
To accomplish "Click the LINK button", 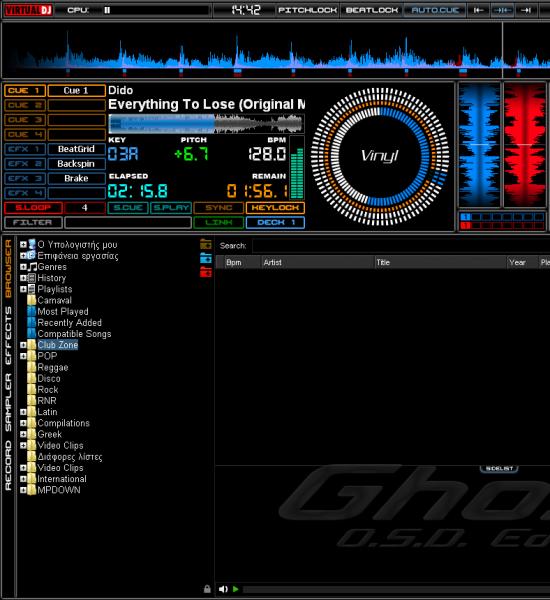I will tap(219, 222).
